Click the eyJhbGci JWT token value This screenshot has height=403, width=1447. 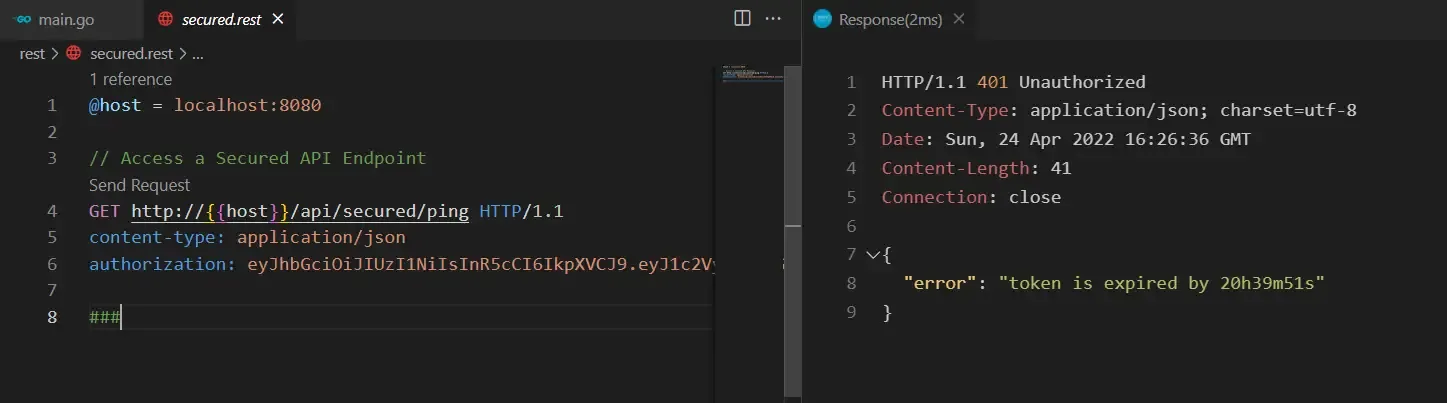coord(483,264)
